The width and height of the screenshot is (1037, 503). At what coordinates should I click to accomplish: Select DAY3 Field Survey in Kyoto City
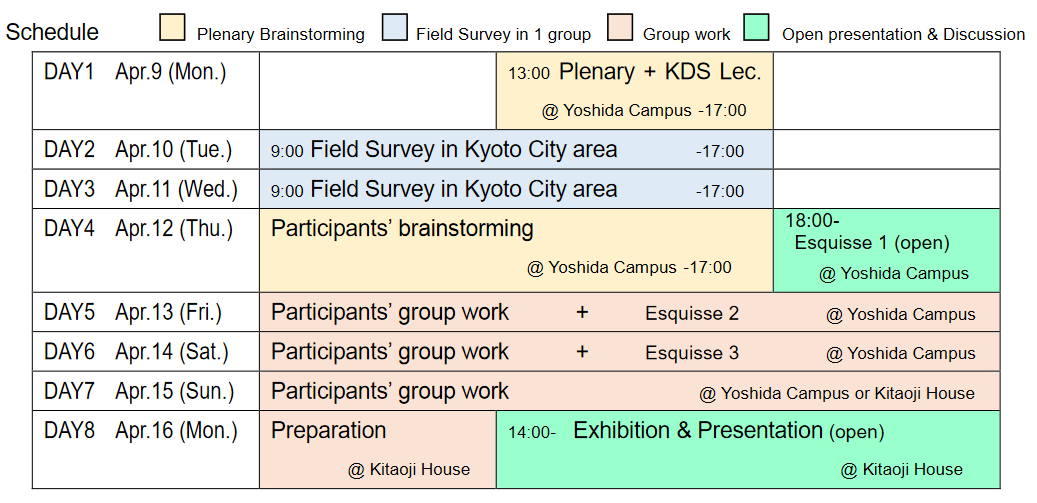click(x=463, y=190)
